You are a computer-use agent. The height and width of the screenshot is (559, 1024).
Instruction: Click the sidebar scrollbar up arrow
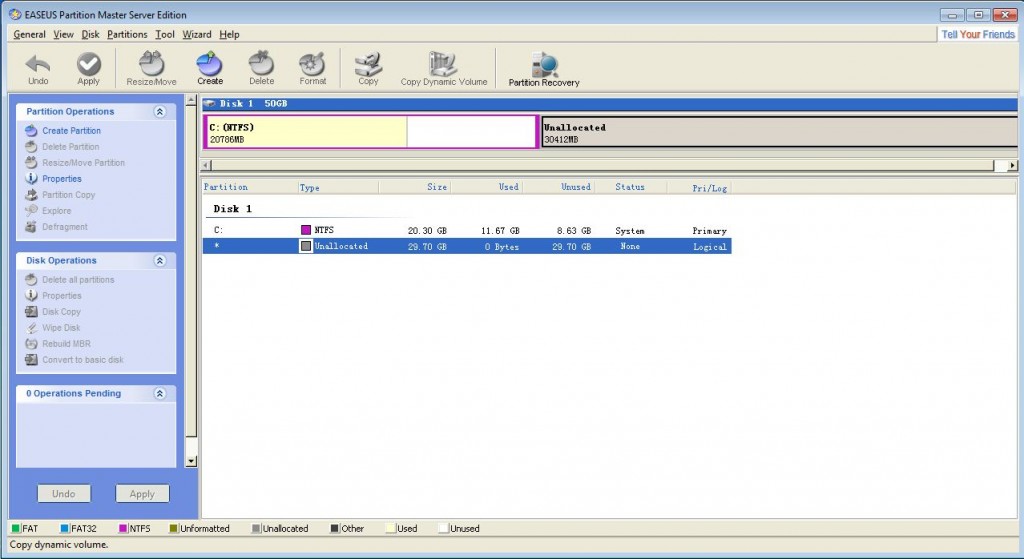(191, 101)
